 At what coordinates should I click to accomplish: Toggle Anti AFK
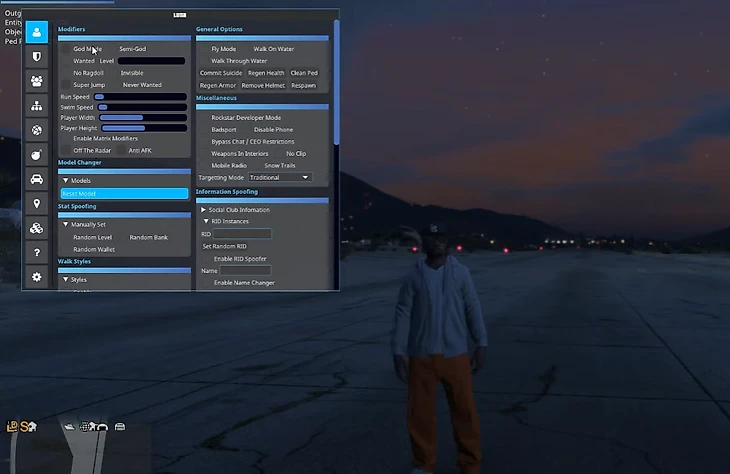[121, 150]
